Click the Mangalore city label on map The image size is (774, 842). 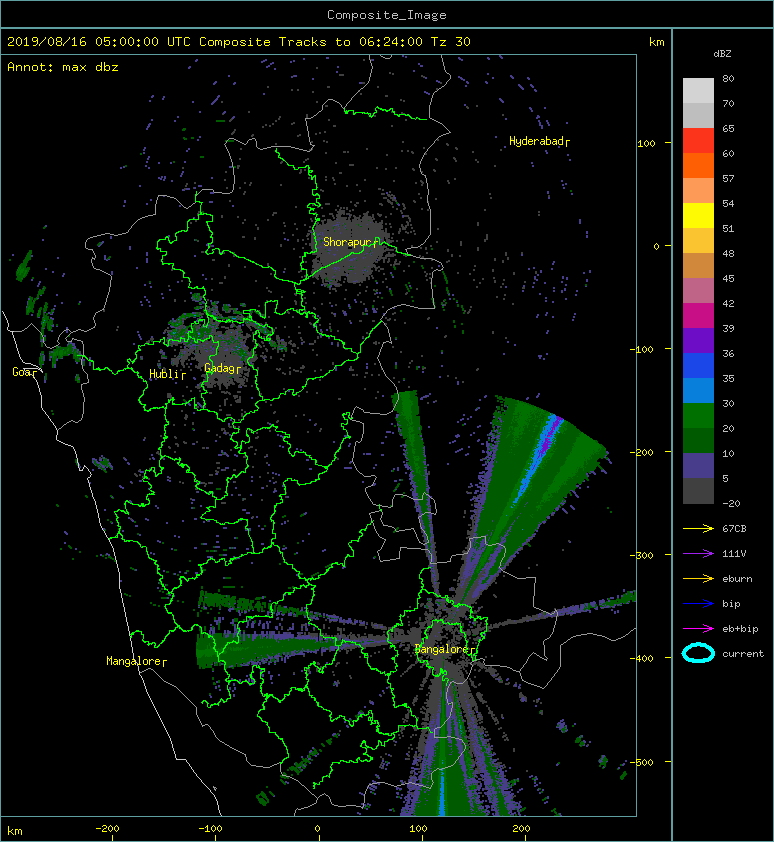(x=136, y=661)
